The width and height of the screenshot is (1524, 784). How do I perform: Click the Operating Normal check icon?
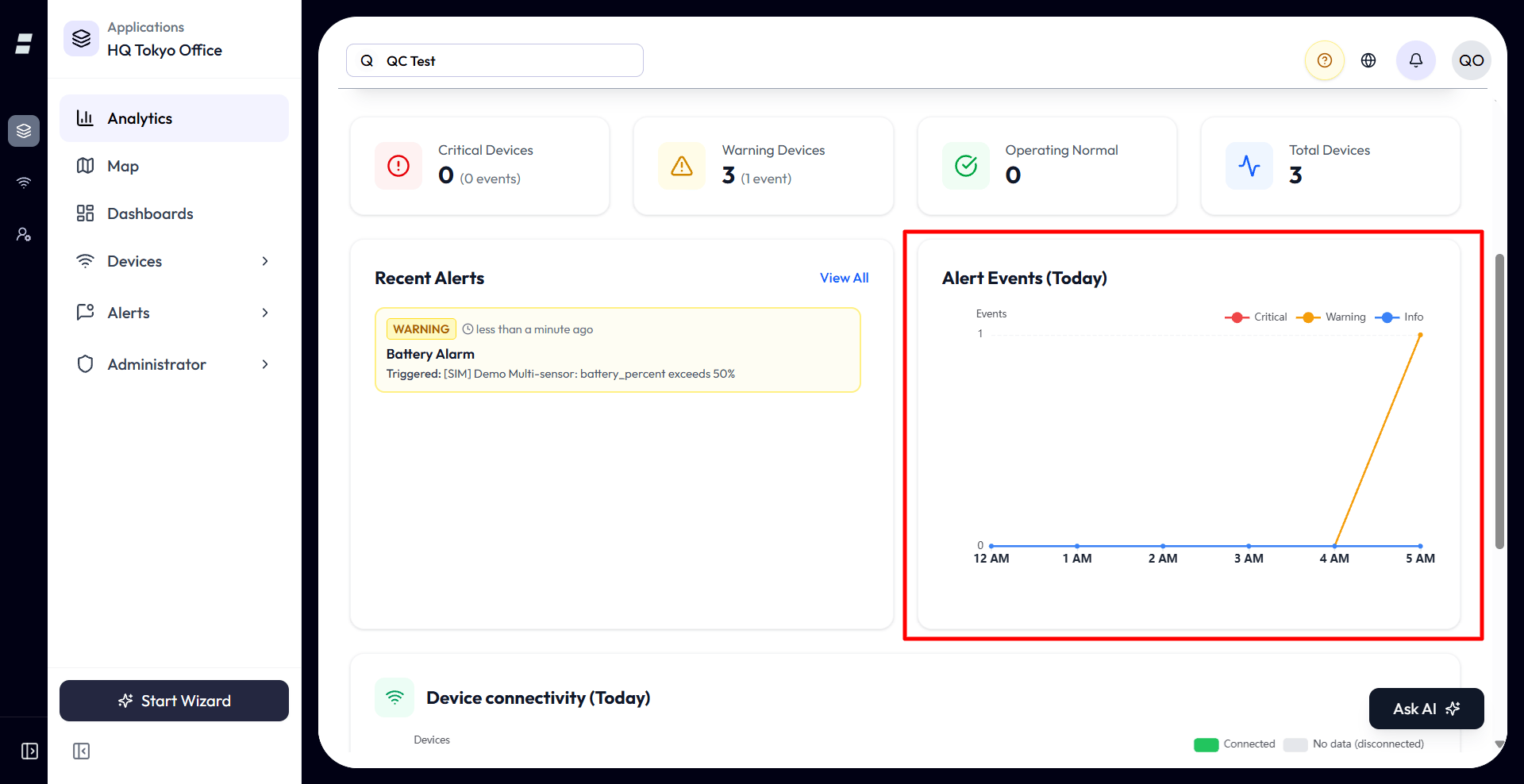pyautogui.click(x=966, y=166)
